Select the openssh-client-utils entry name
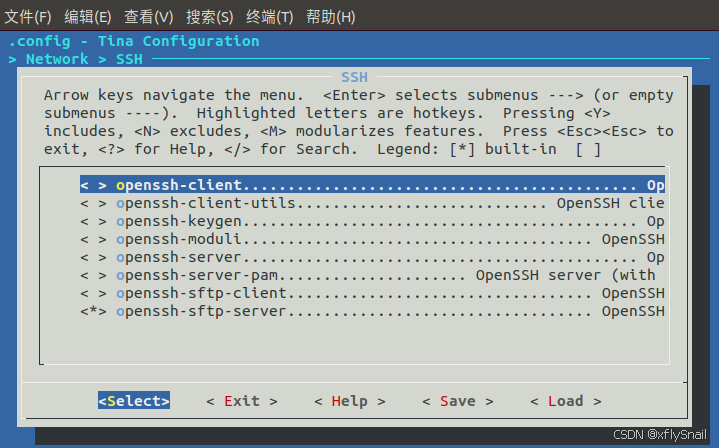Viewport: 719px width, 448px height. [206, 203]
